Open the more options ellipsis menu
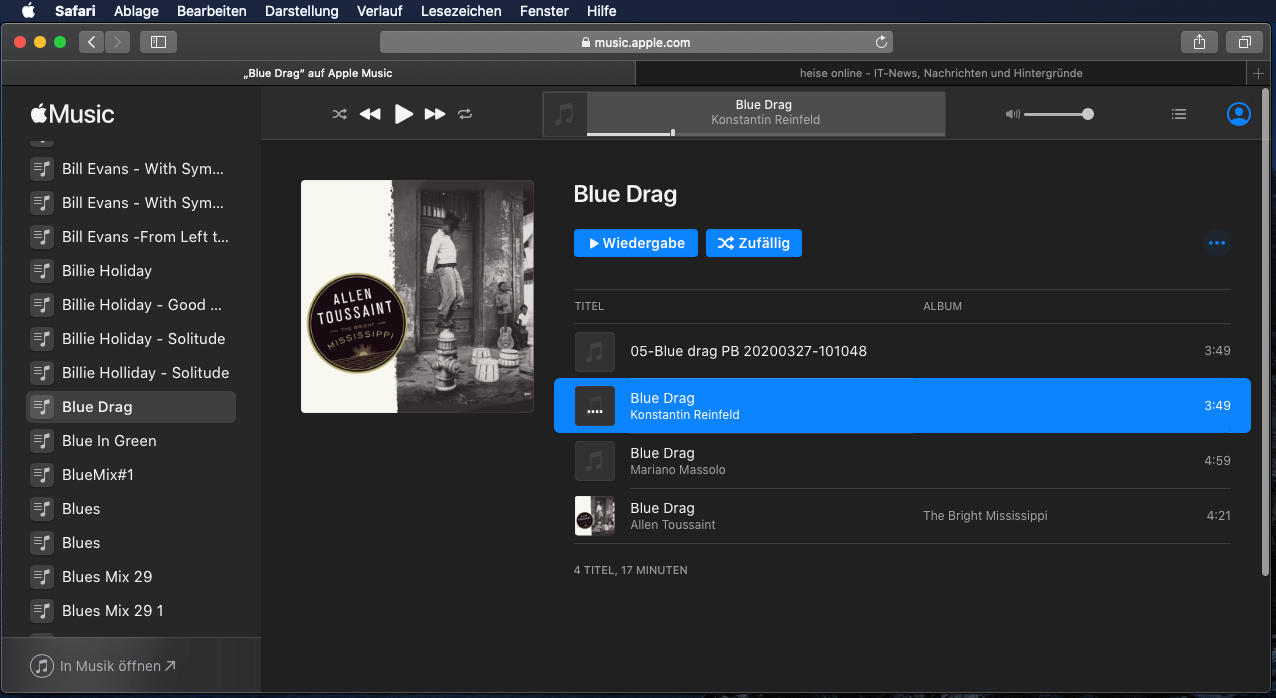The height and width of the screenshot is (698, 1276). coord(1216,243)
